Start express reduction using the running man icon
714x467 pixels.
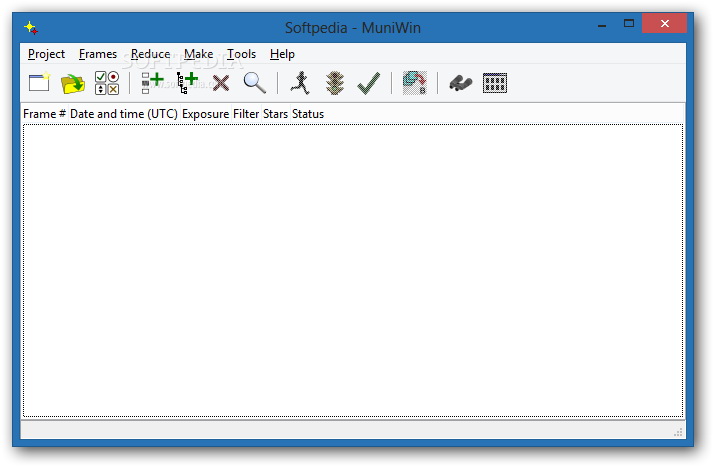(x=300, y=83)
